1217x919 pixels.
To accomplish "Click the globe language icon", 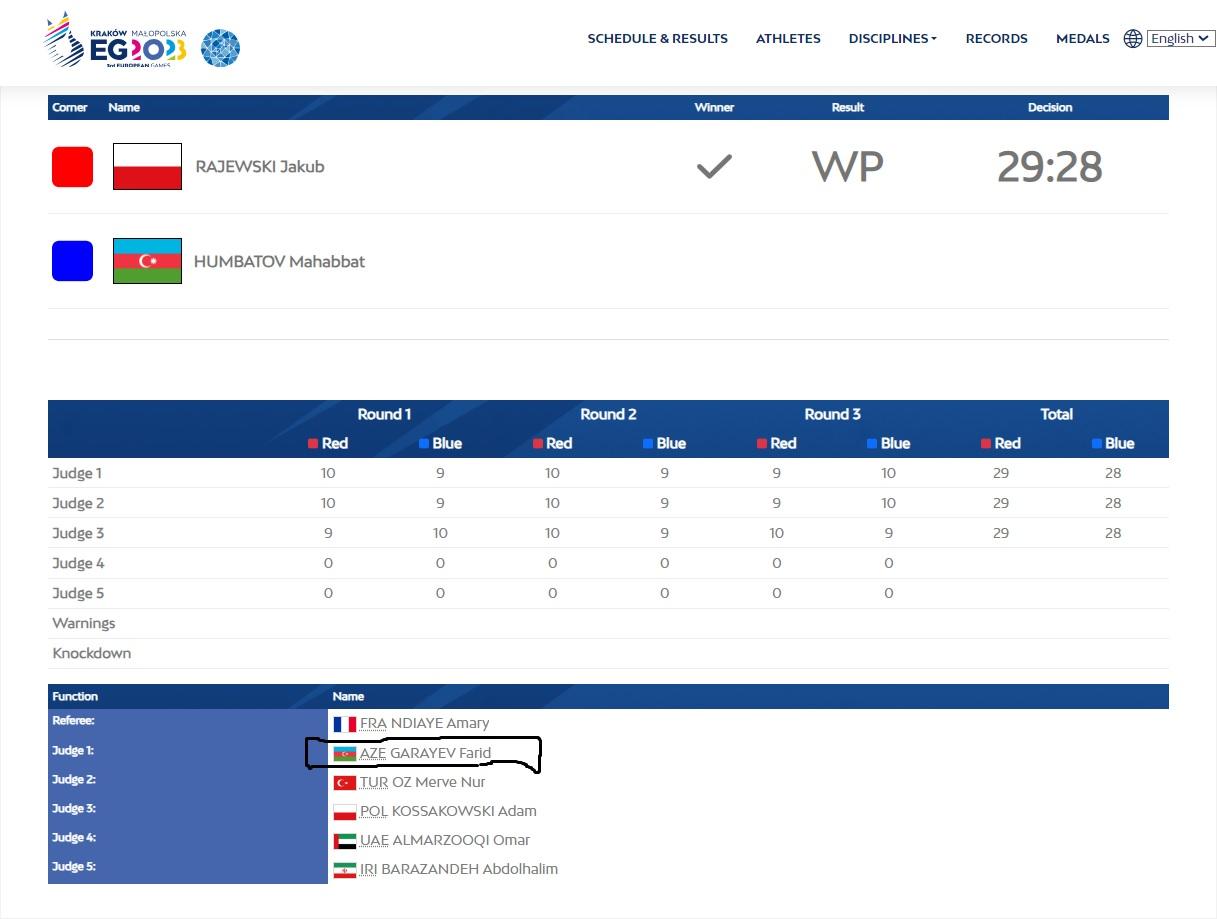I will click(1132, 39).
